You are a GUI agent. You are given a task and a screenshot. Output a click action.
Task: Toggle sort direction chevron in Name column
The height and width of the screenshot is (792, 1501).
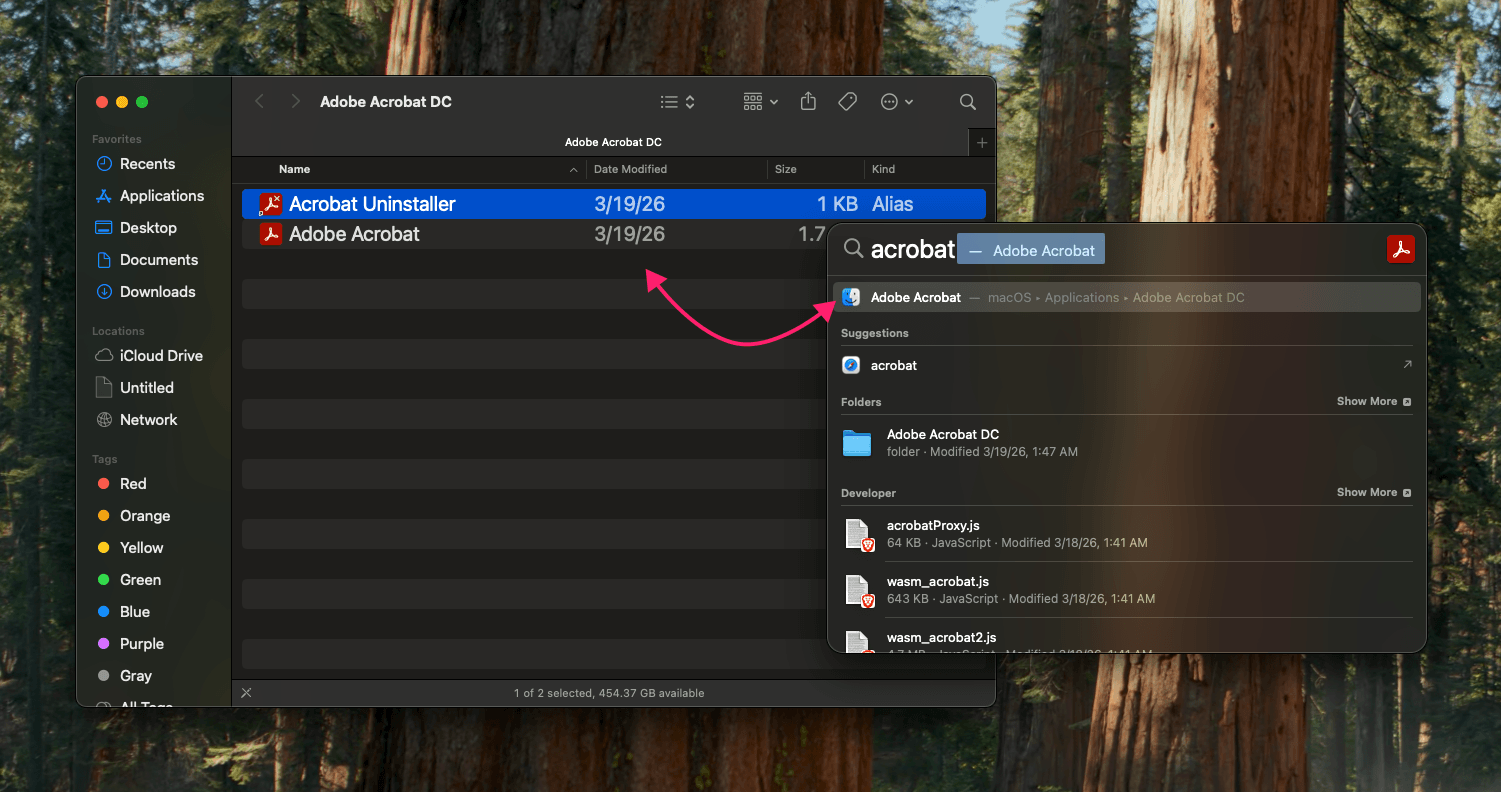(x=573, y=170)
